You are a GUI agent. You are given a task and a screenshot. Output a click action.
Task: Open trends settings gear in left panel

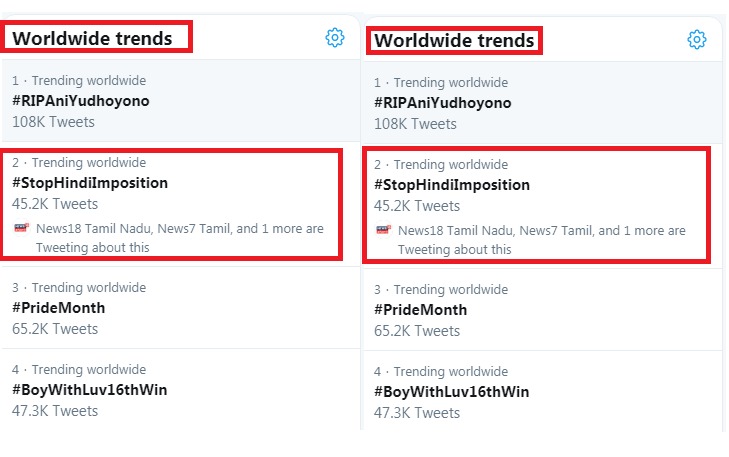335,37
